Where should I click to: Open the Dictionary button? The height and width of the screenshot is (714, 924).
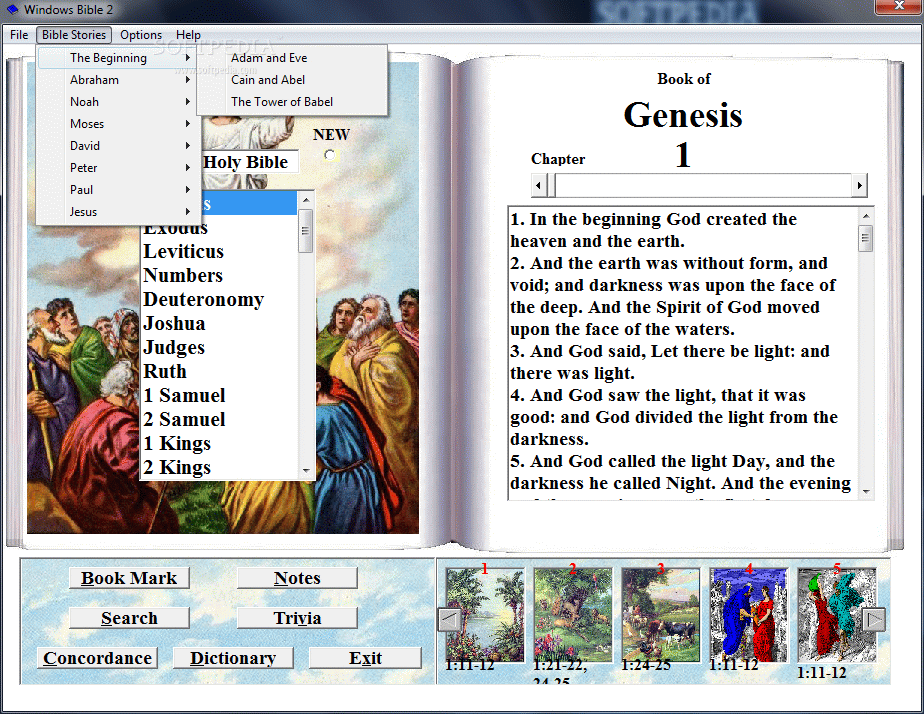pyautogui.click(x=233, y=658)
